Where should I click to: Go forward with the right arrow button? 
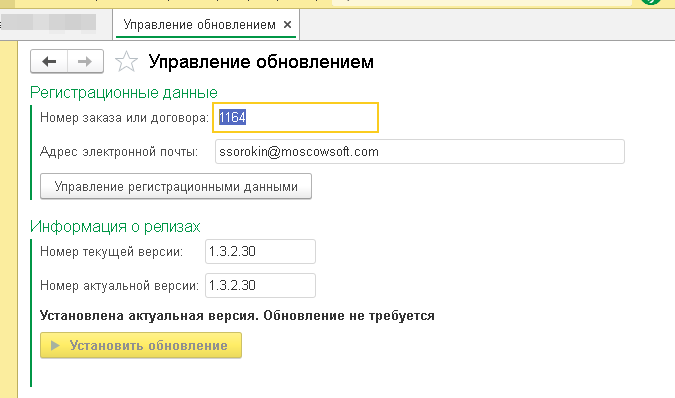85,62
